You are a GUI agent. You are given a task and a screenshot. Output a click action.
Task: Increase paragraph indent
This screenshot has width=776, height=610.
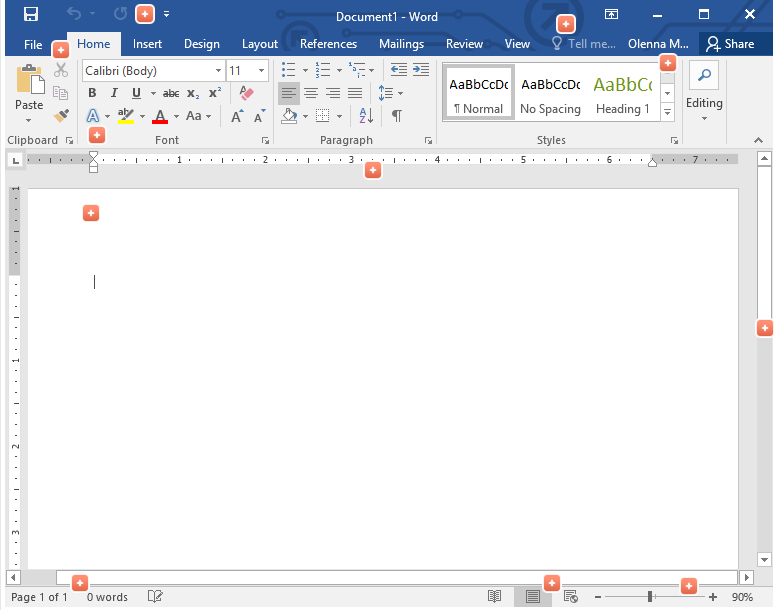[x=421, y=70]
